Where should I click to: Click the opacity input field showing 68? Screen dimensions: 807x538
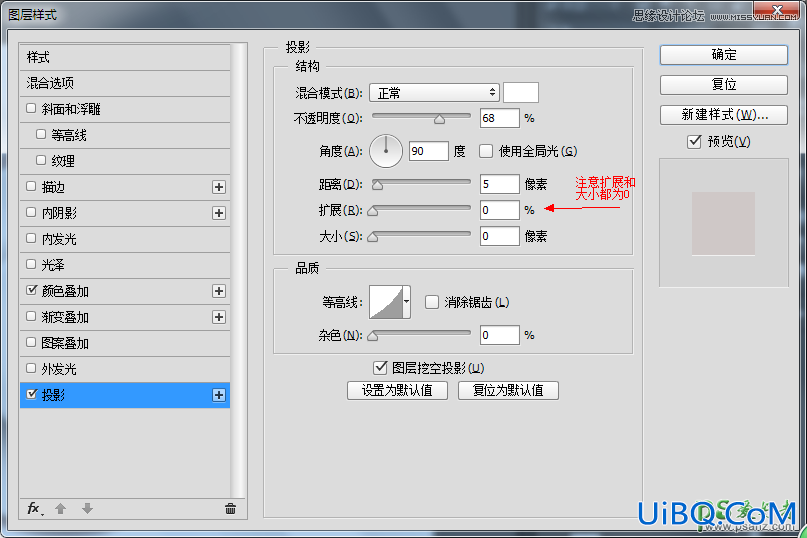tap(499, 118)
